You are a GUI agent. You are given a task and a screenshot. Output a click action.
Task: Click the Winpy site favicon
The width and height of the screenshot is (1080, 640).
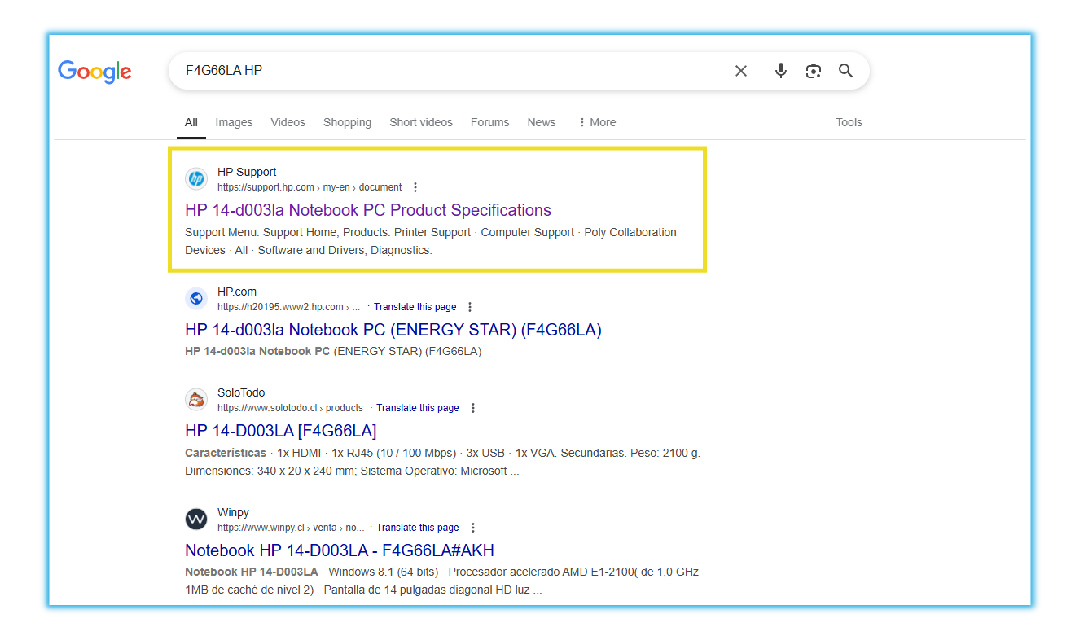(197, 519)
